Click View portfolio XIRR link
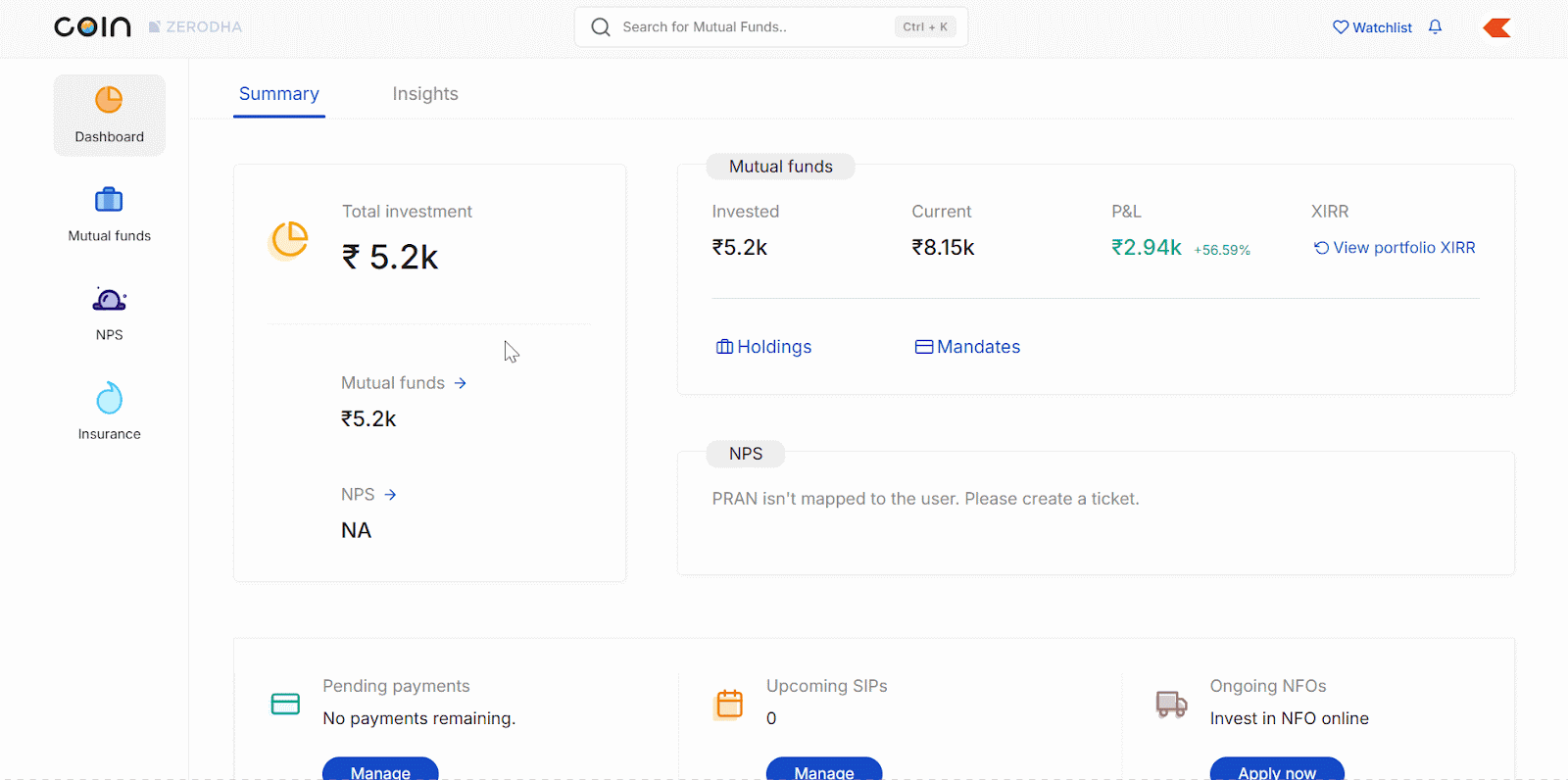Viewport: 1568px width, 780px height. 1394,248
